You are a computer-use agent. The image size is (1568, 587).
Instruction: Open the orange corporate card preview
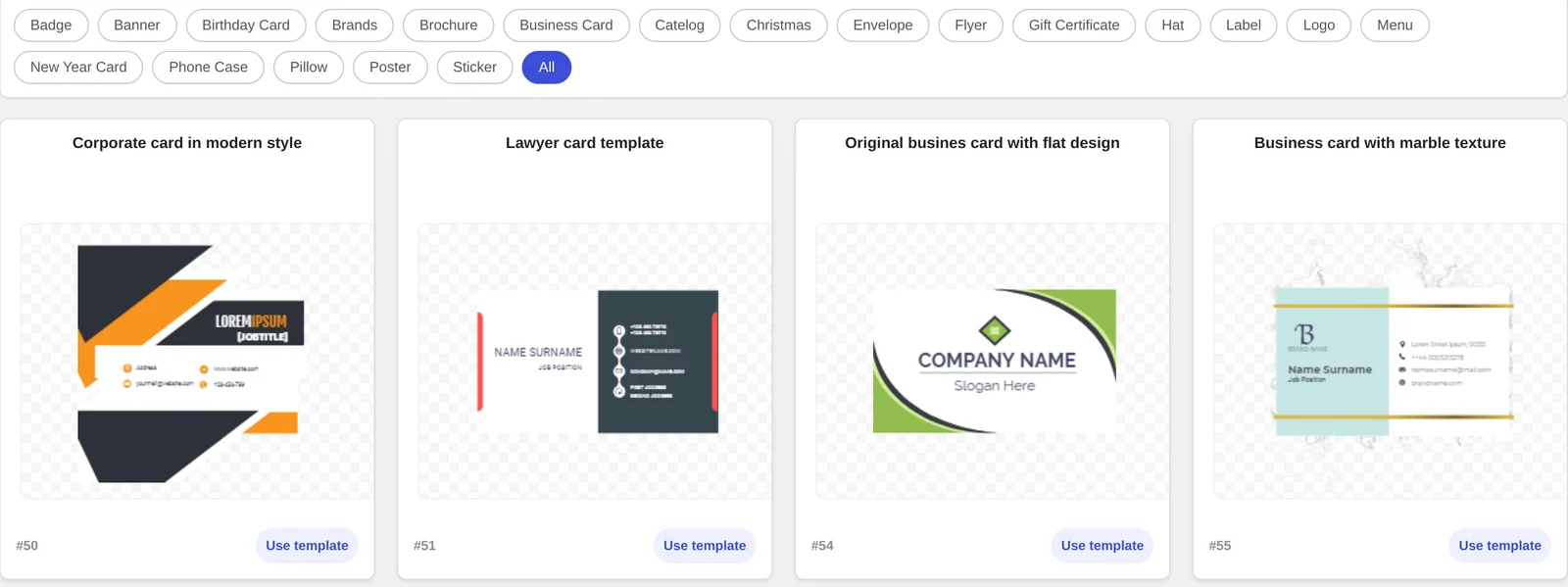(x=197, y=362)
